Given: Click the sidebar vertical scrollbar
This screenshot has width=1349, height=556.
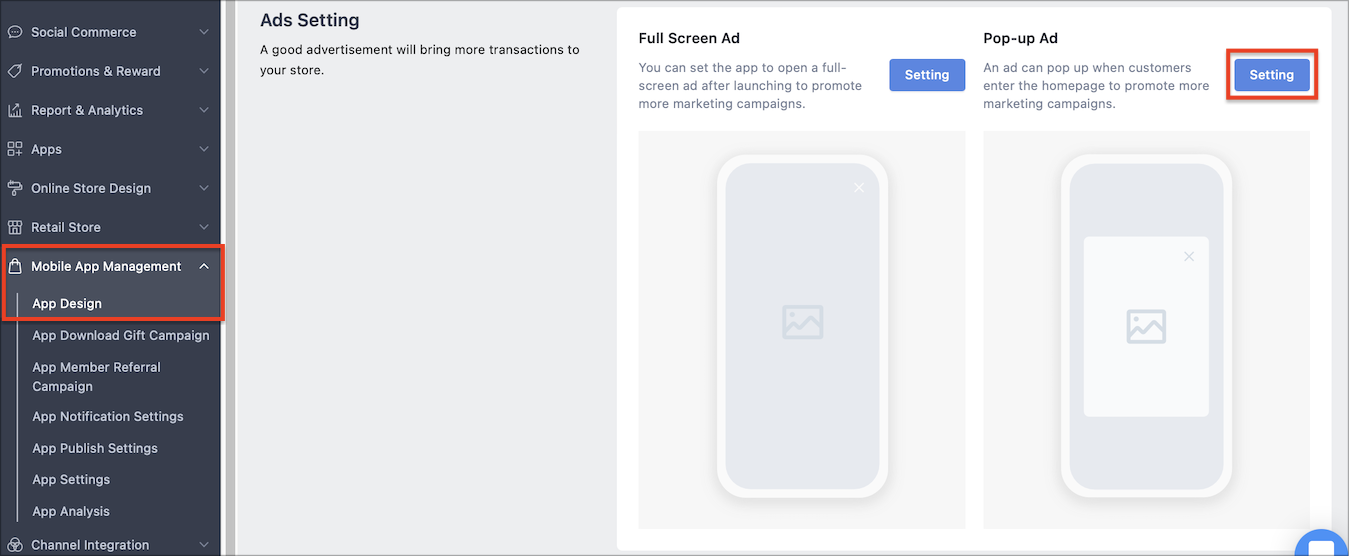Looking at the screenshot, I should coord(228,278).
